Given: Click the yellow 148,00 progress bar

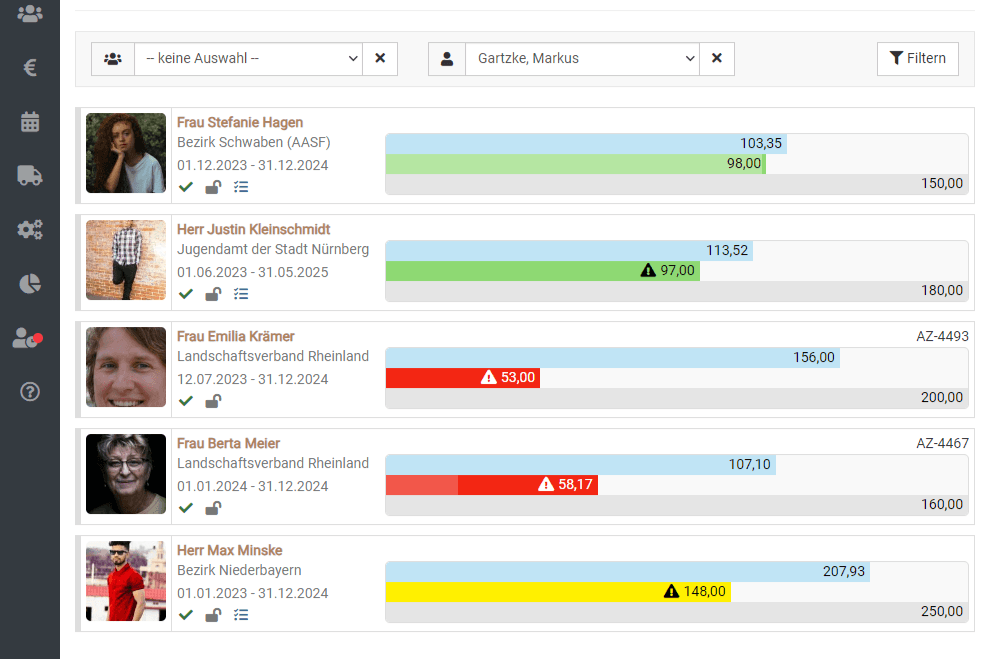Looking at the screenshot, I should click(558, 591).
